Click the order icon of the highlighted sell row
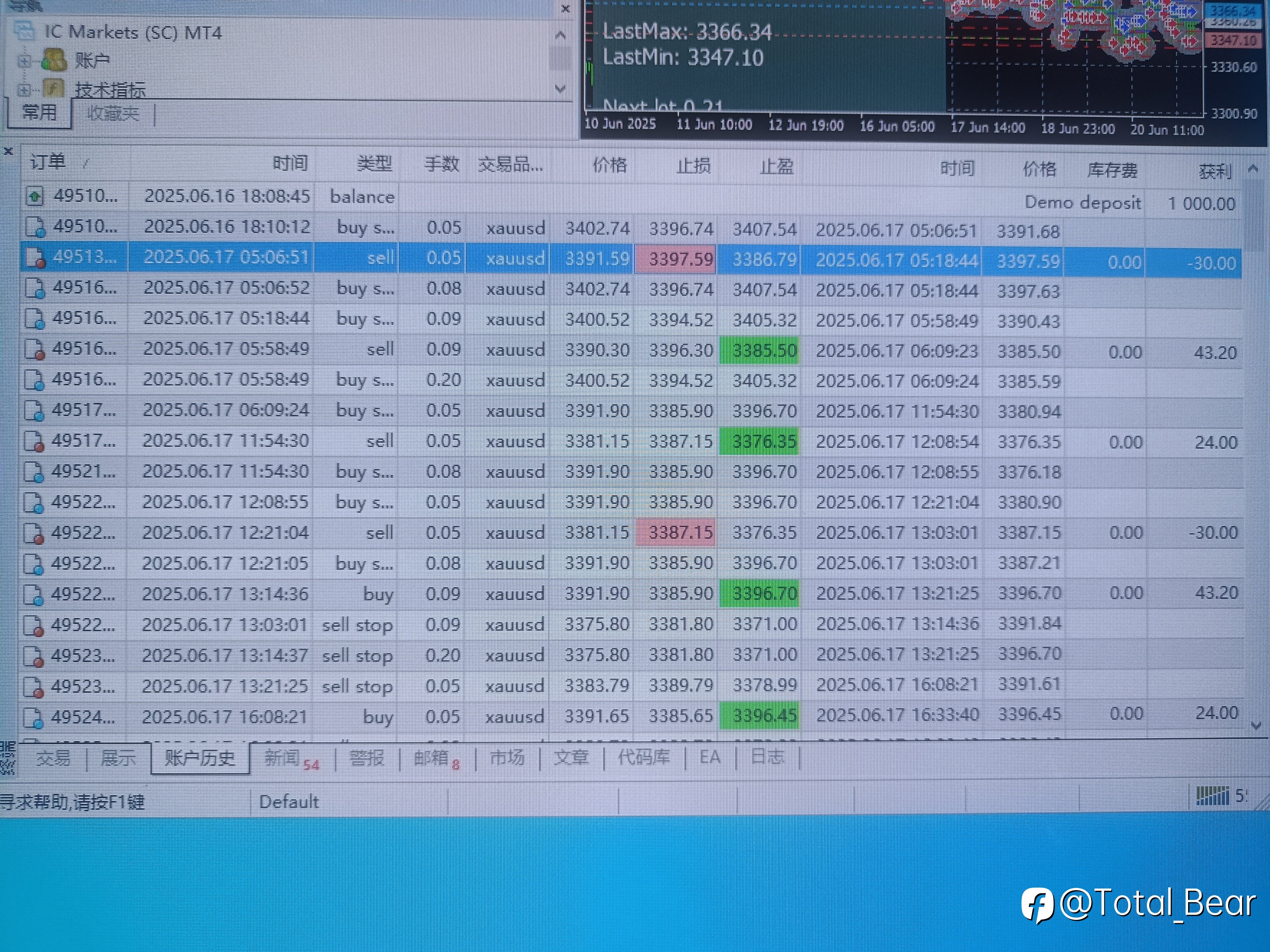Viewport: 1270px width, 952px height. (x=35, y=258)
